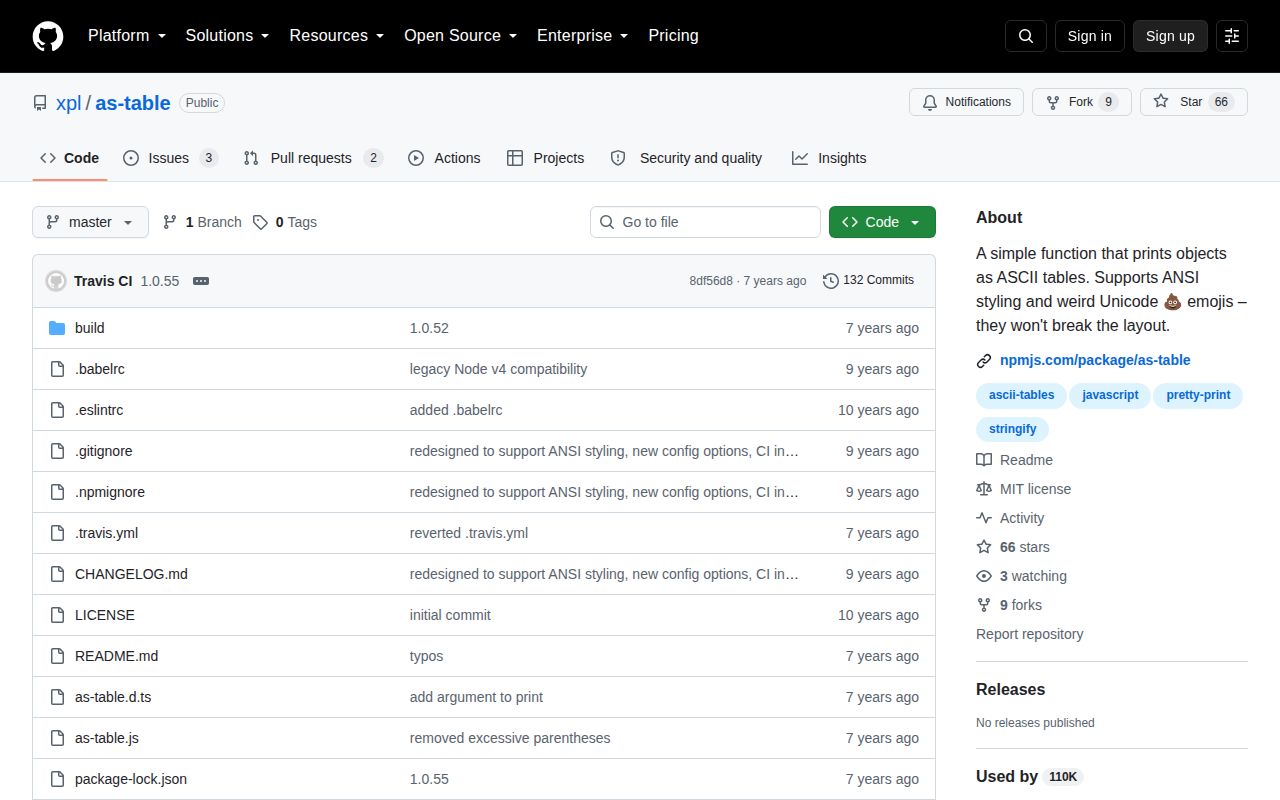Click the book icon next to Readme
The height and width of the screenshot is (800, 1280).
click(x=984, y=460)
